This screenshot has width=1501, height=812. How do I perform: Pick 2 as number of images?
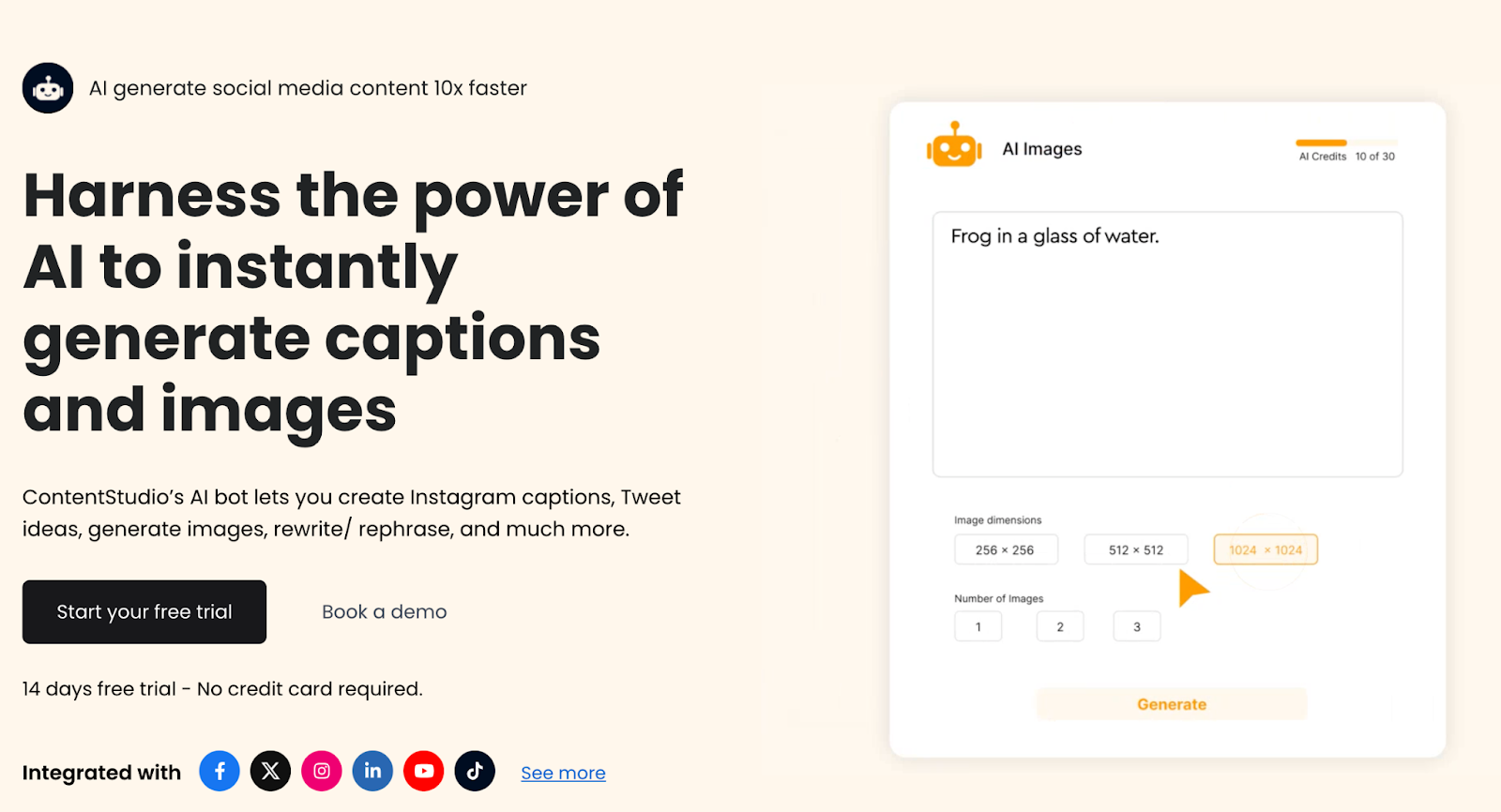[x=1059, y=626]
